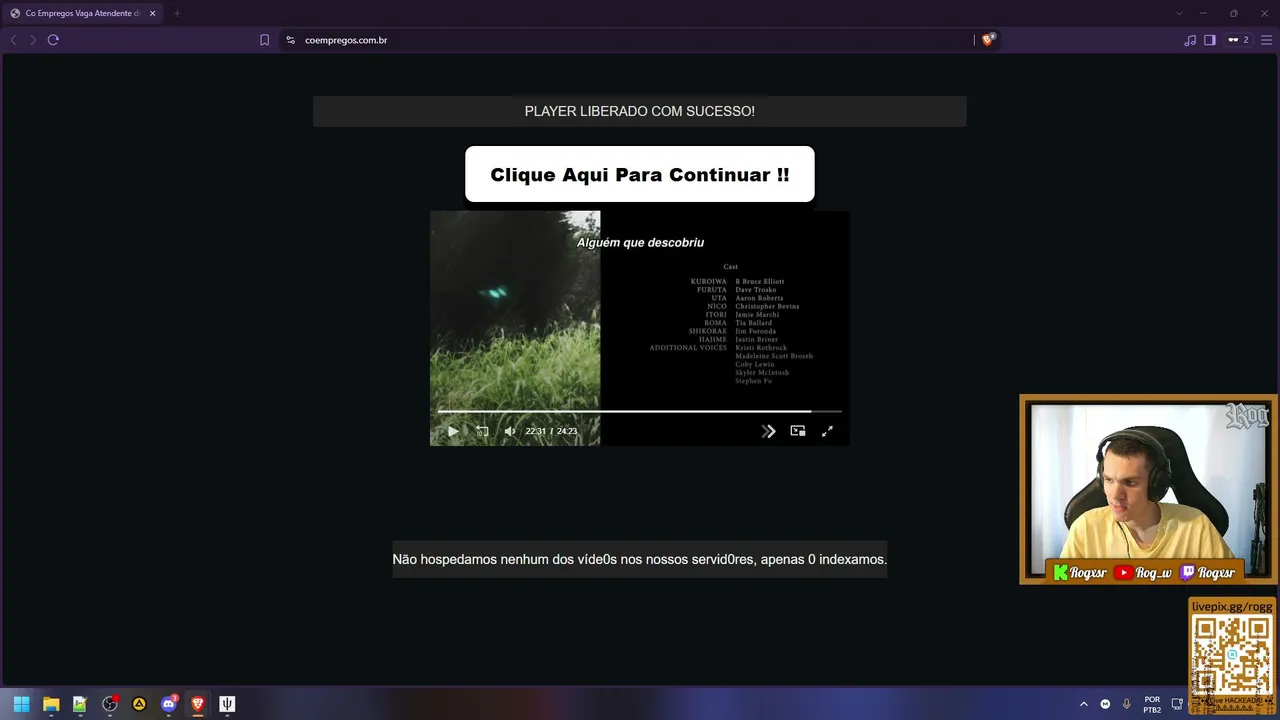This screenshot has height=720, width=1280.
Task: Skip forward with the double-chevron icon
Action: coord(768,431)
